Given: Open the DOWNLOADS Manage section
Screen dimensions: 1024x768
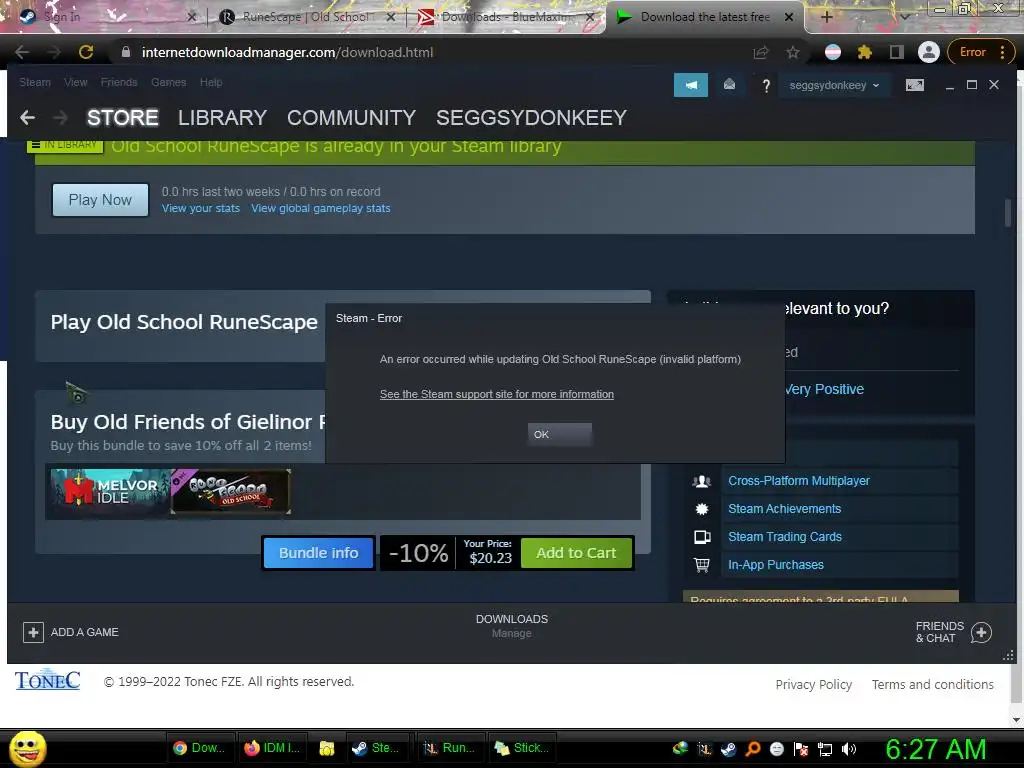Looking at the screenshot, I should pos(511,626).
